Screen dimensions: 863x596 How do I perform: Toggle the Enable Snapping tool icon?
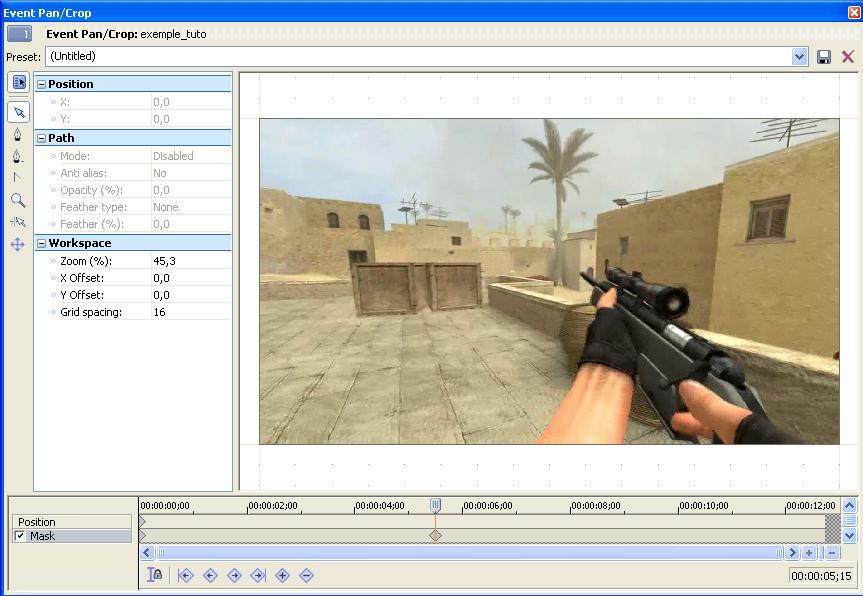[18, 222]
